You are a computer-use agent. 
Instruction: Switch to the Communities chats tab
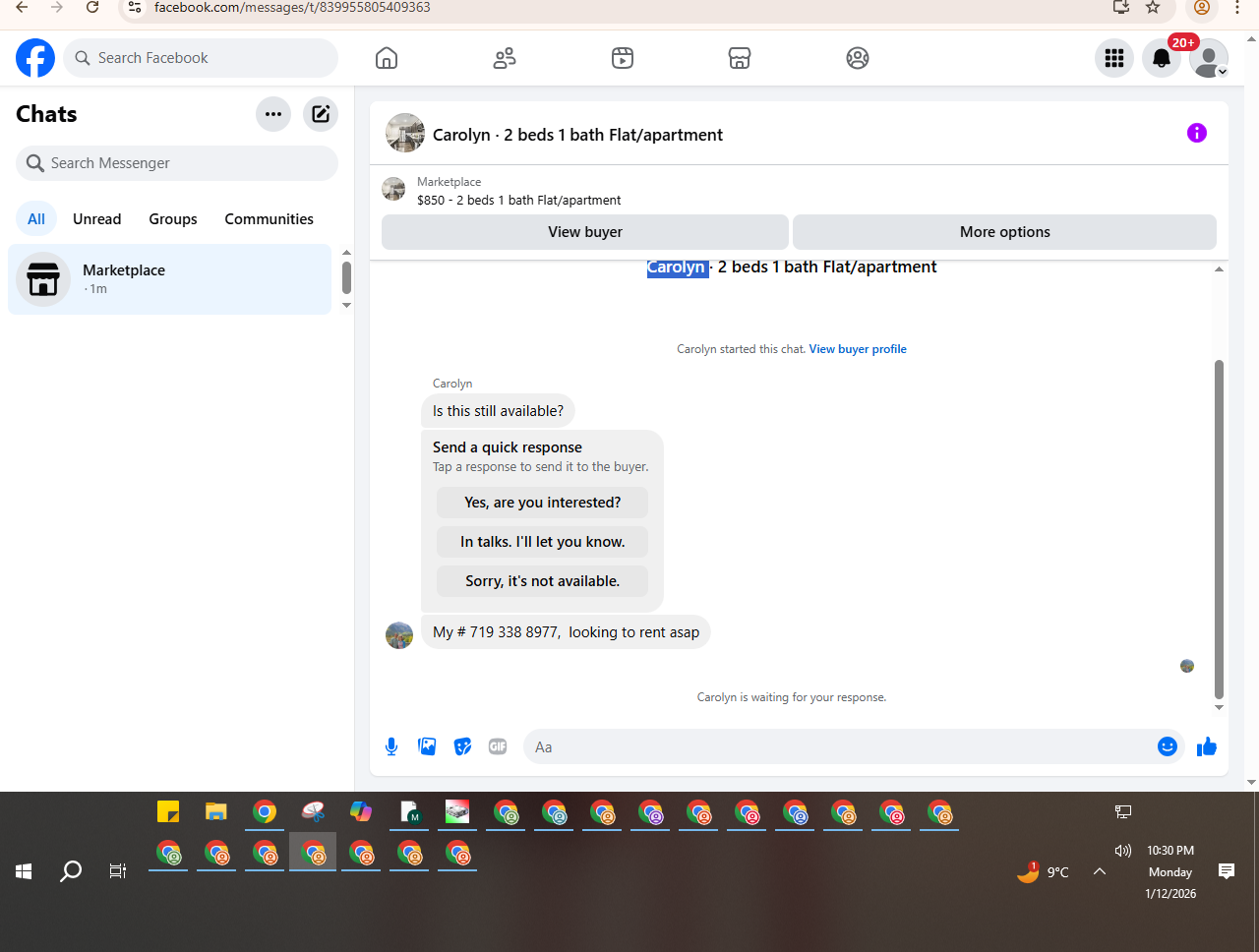click(270, 219)
